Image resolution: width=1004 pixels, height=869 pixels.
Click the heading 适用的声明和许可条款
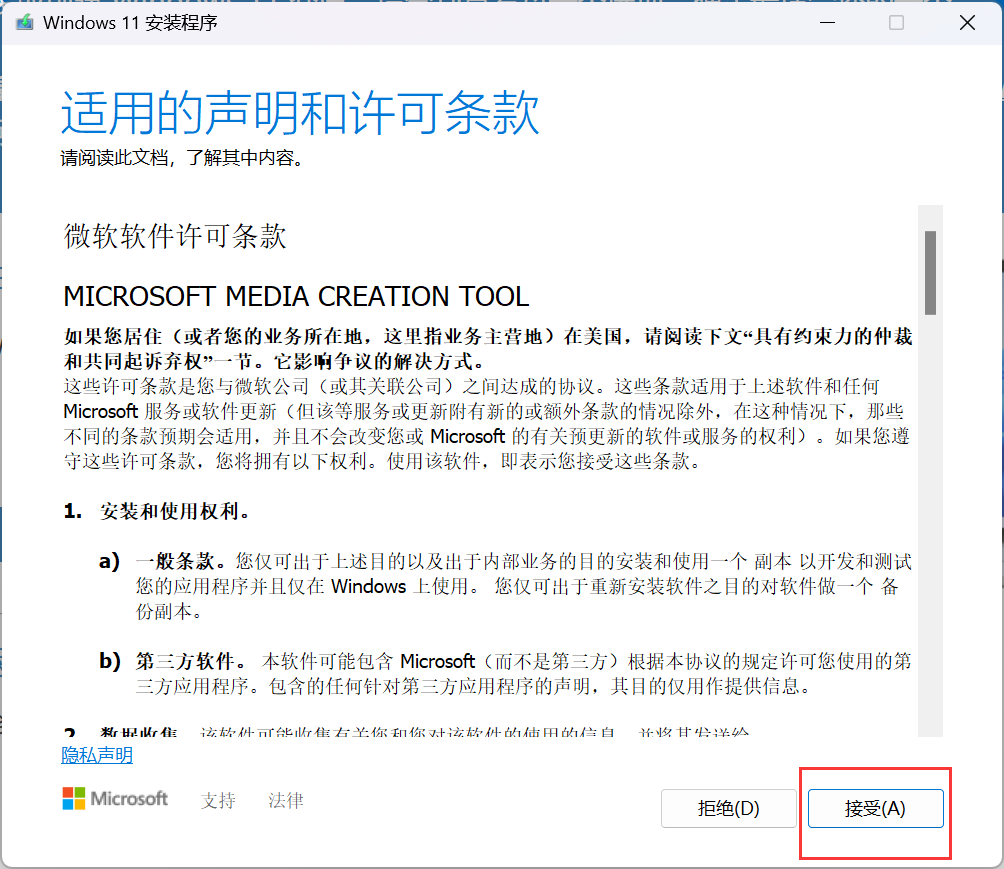300,113
